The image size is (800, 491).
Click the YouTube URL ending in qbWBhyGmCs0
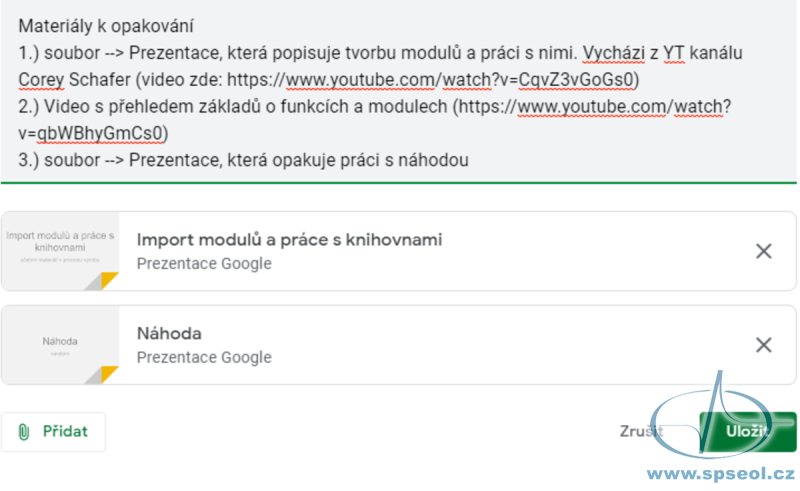click(x=374, y=120)
